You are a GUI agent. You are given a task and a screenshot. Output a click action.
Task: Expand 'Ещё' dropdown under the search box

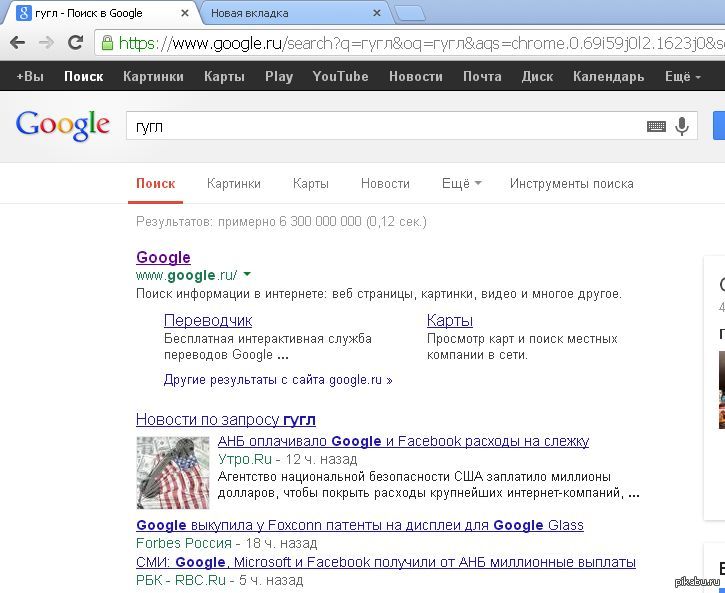(461, 183)
